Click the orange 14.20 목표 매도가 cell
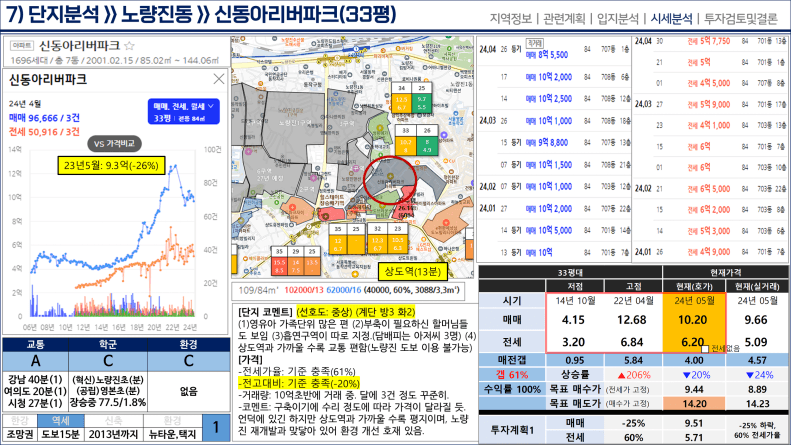This screenshot has height=445, width=791. coord(694,404)
